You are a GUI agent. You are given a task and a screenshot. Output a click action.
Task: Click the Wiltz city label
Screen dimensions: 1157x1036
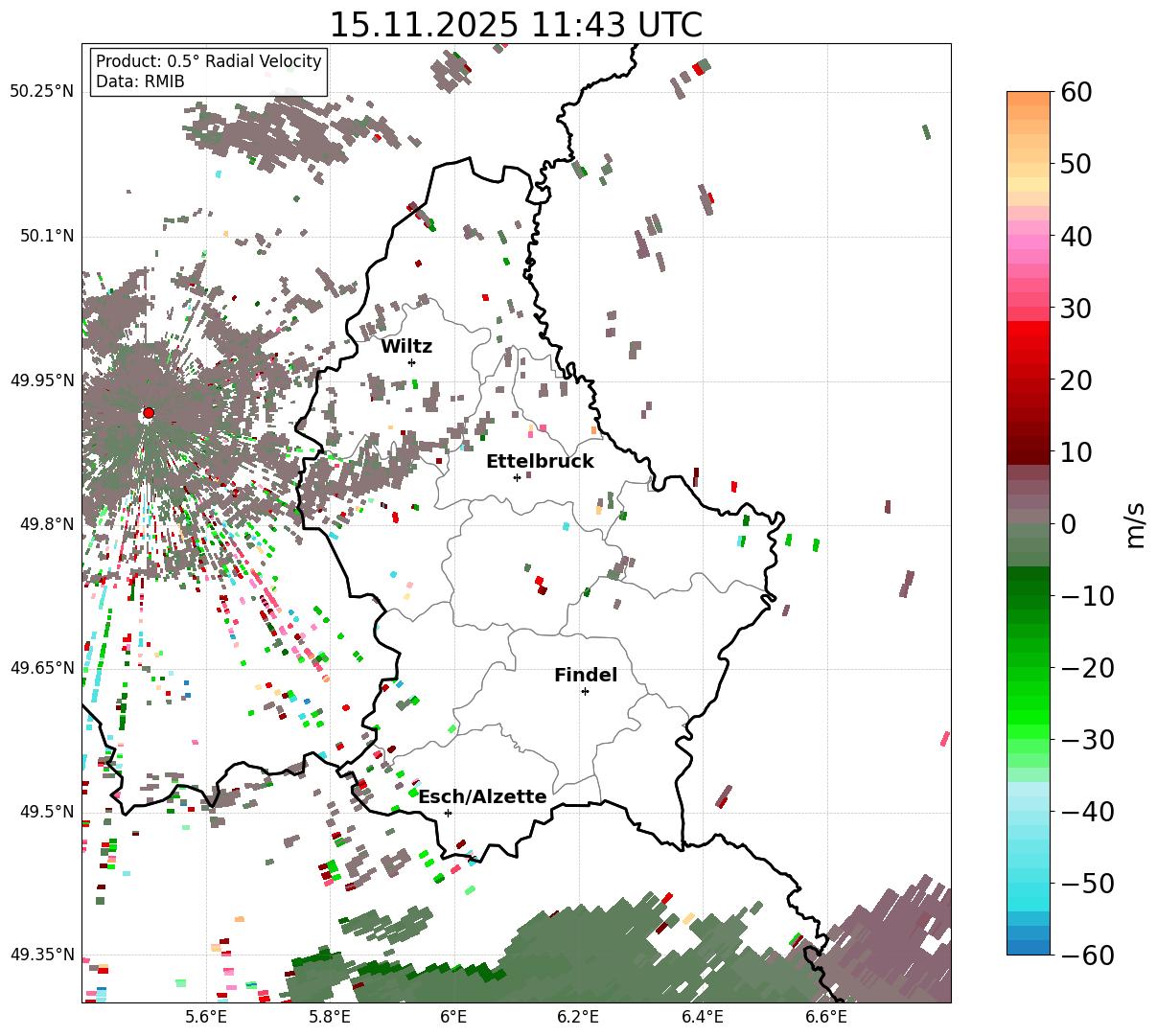coord(406,346)
